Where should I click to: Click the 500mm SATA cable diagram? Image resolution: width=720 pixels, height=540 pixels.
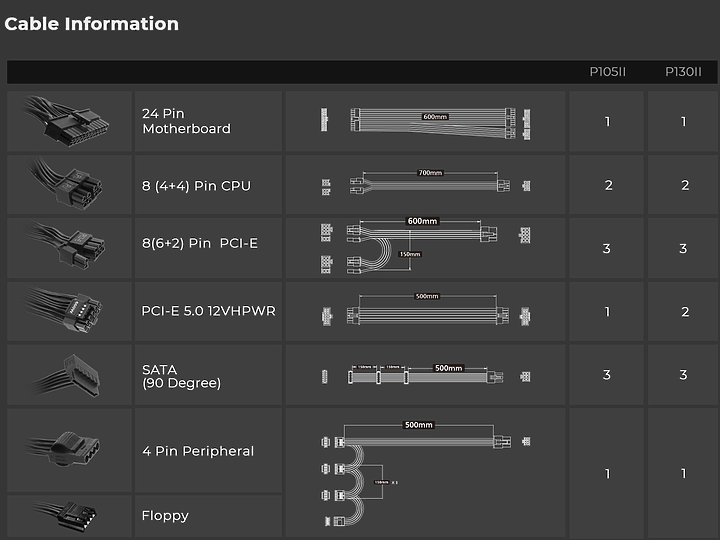click(426, 374)
